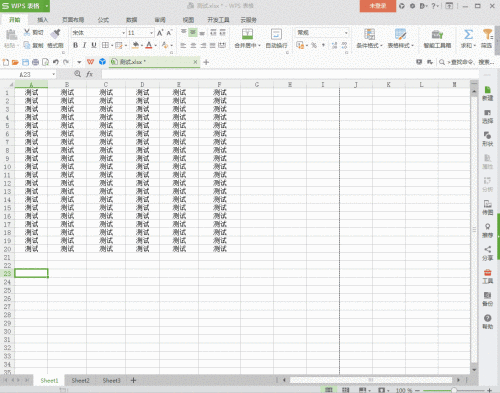The image size is (500, 393).
Task: Open Conditional Formatting (条件格式) menu
Action: [x=369, y=39]
